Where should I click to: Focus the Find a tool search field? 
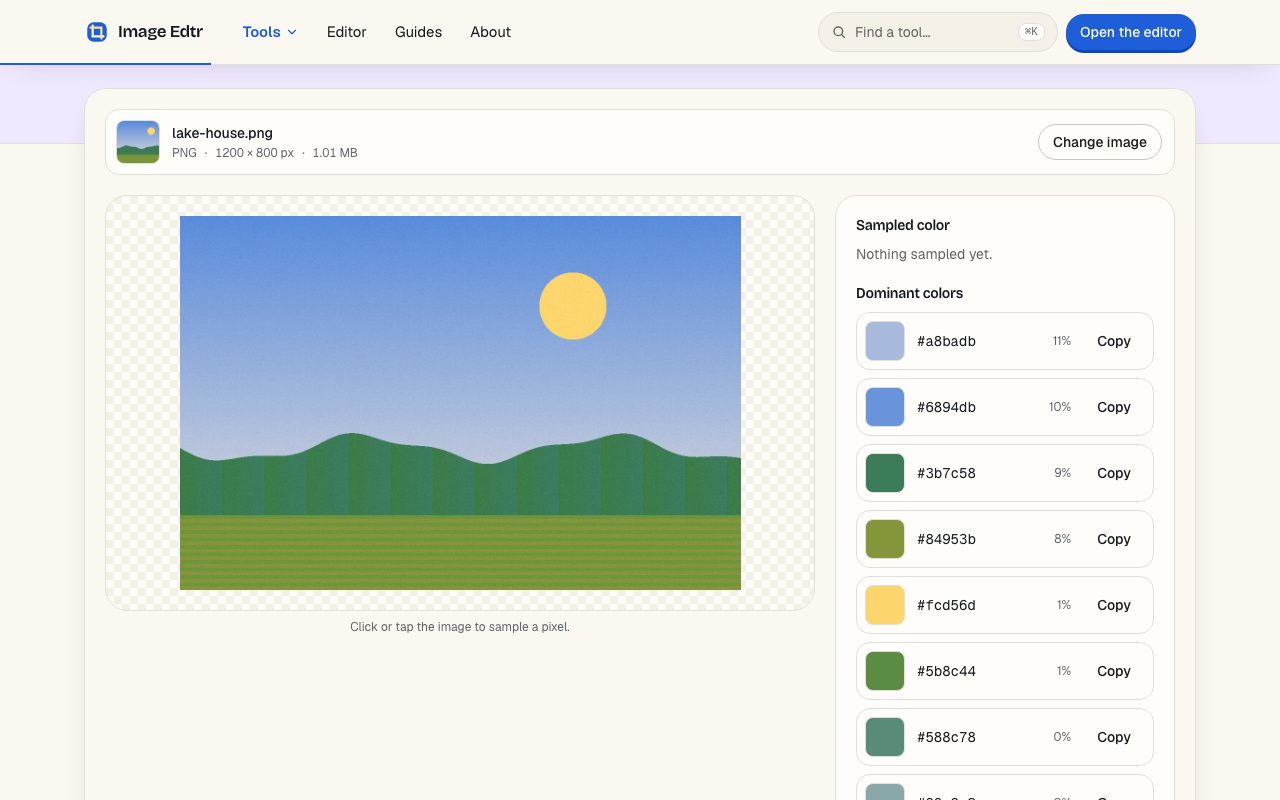pos(937,32)
